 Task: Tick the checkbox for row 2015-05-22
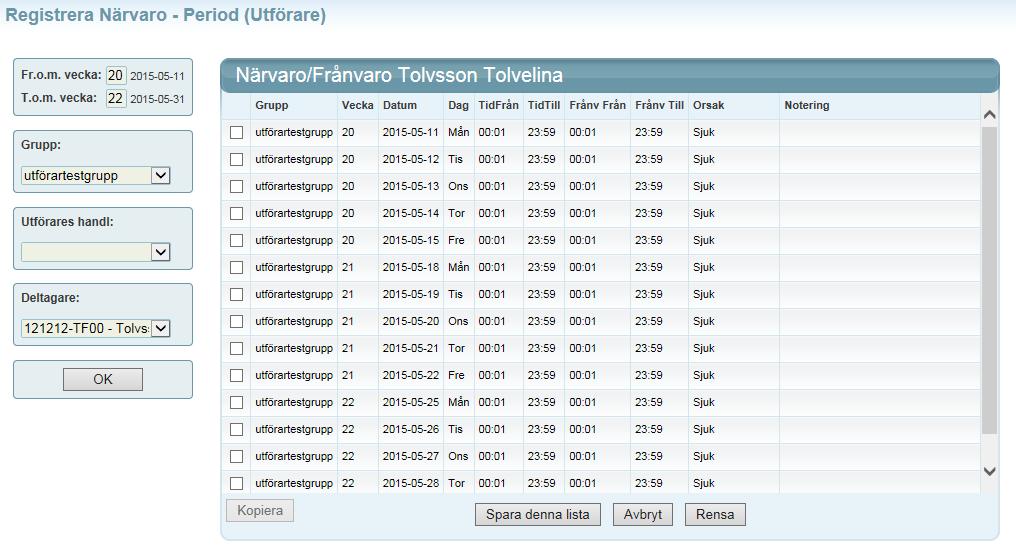point(237,376)
